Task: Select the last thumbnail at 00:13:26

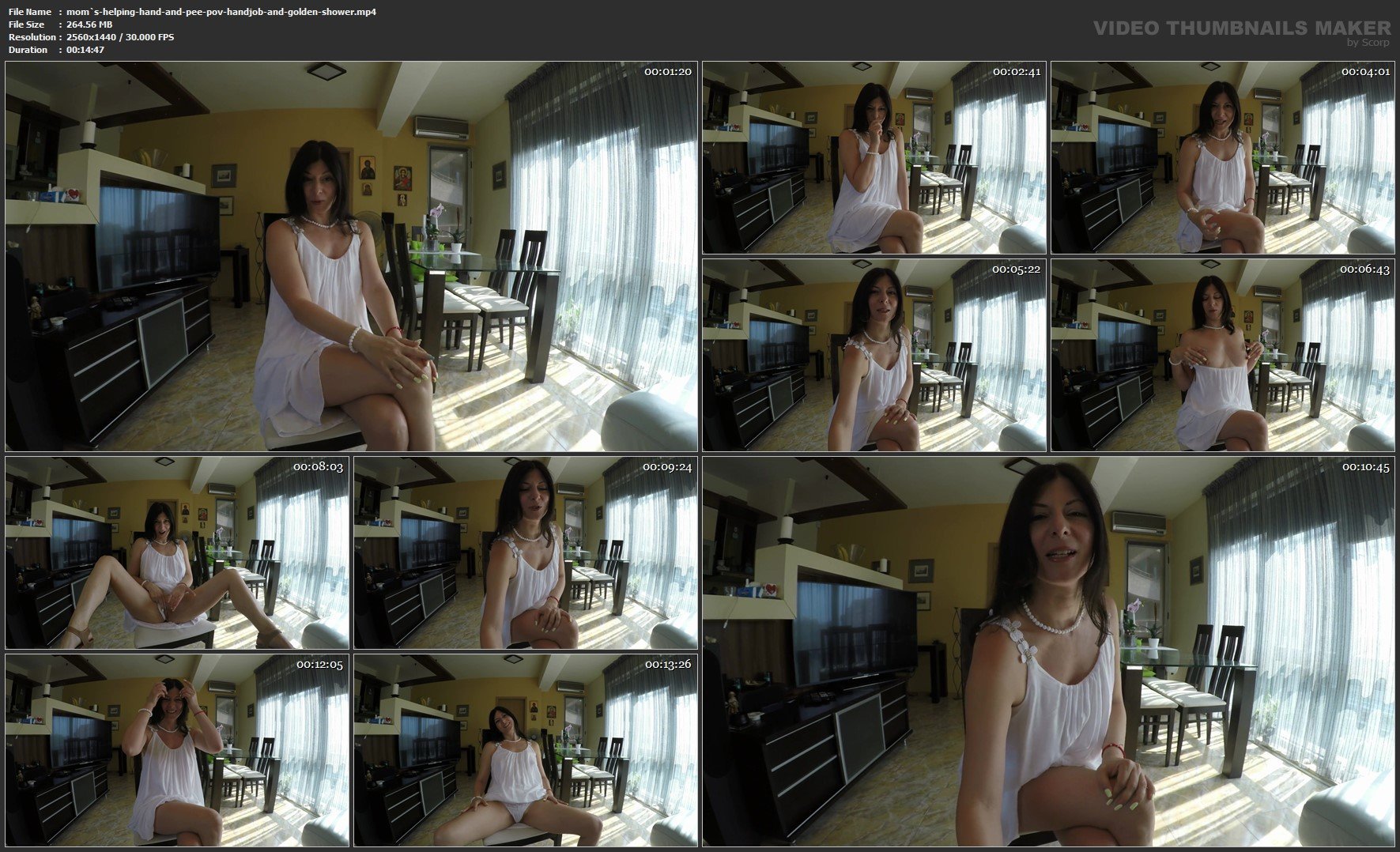Action: click(x=526, y=750)
